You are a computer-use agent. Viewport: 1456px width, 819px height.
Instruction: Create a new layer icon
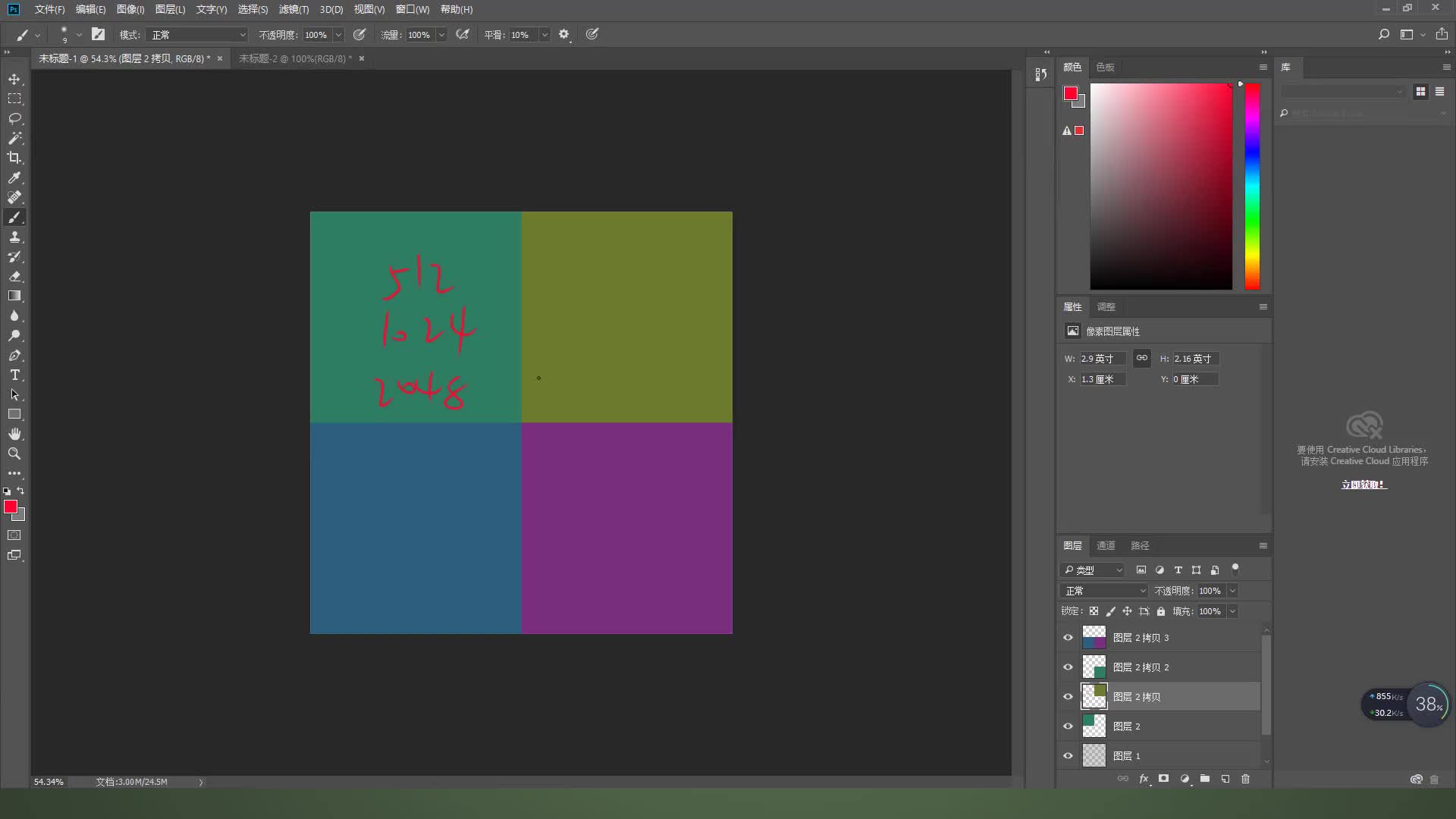pos(1225,779)
